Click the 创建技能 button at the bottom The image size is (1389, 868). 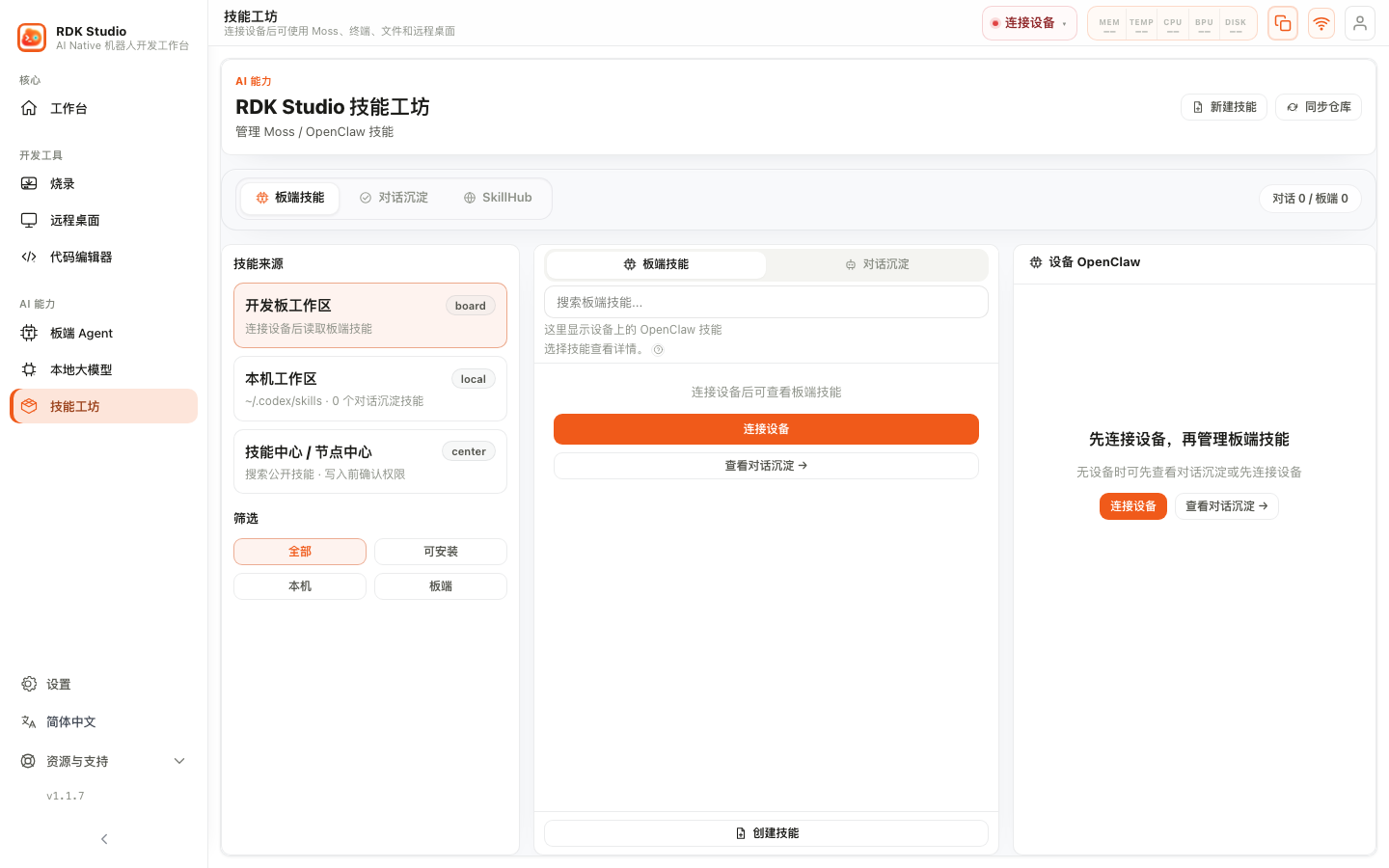click(766, 833)
